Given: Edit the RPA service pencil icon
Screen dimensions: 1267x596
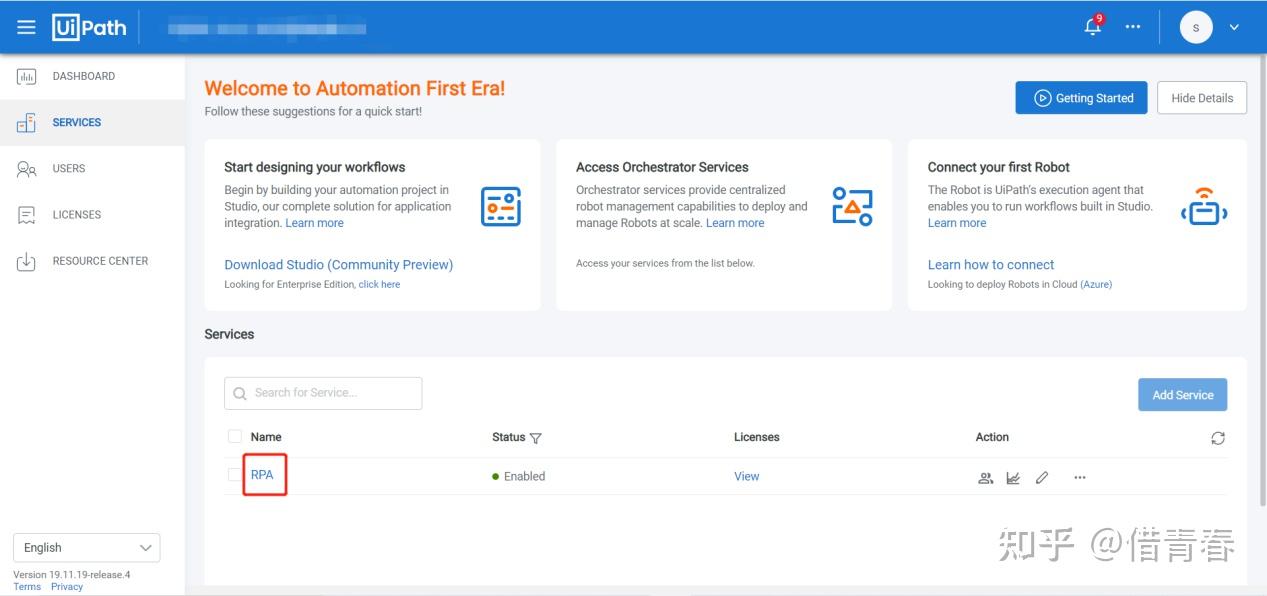Looking at the screenshot, I should point(1042,478).
